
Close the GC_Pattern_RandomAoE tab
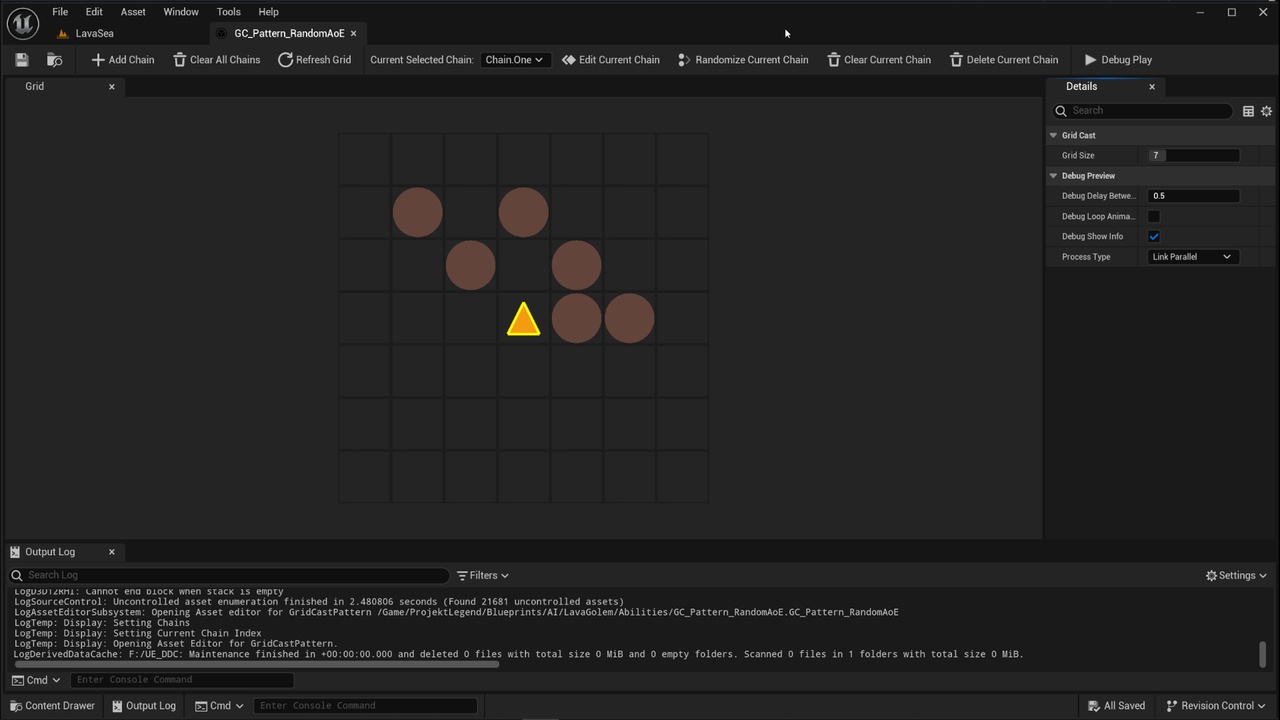353,33
